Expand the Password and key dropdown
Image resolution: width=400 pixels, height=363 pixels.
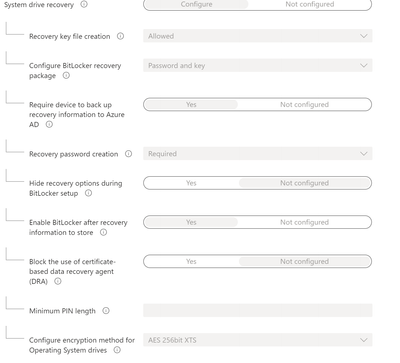258,65
